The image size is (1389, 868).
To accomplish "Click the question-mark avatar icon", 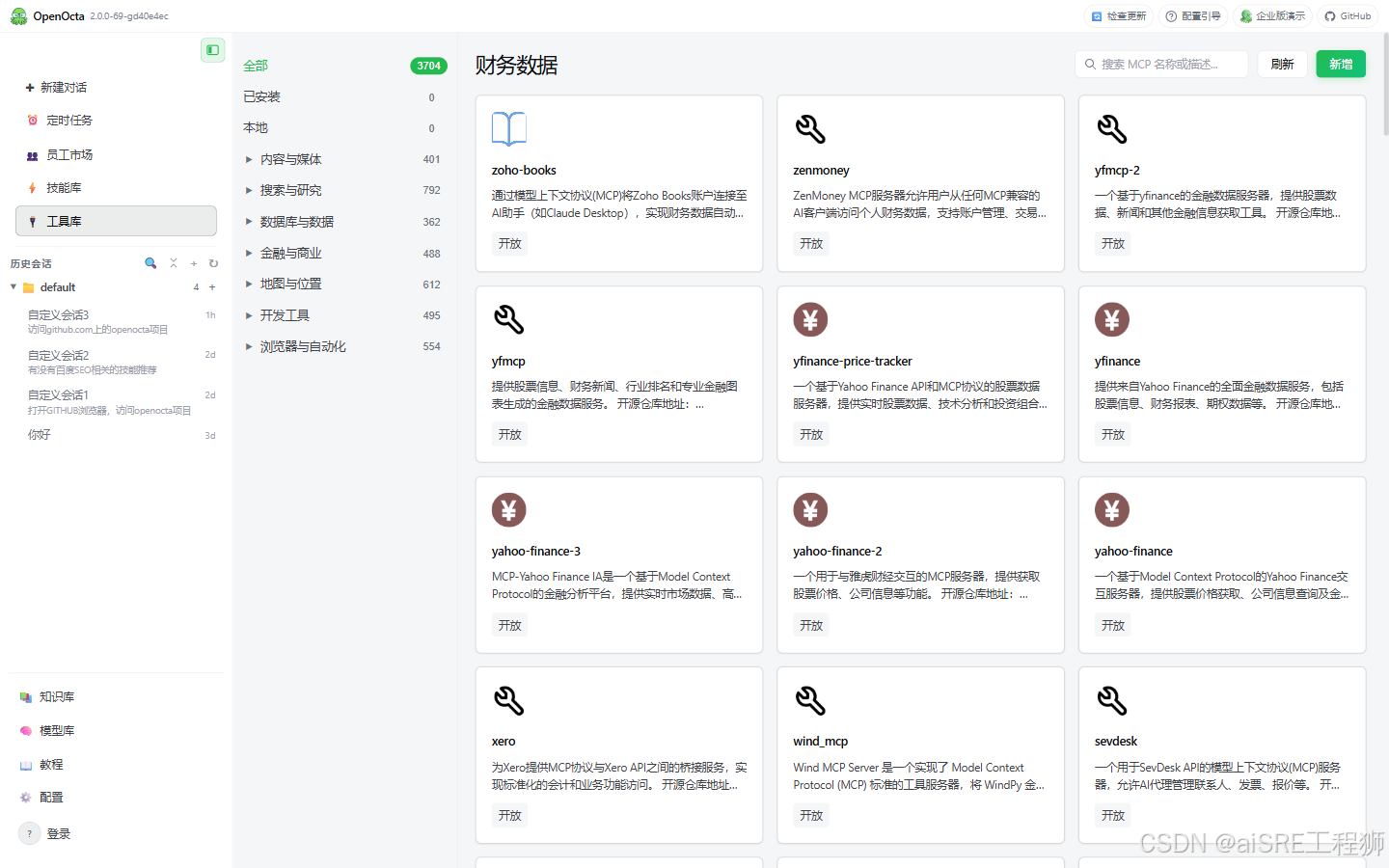I will 29,833.
